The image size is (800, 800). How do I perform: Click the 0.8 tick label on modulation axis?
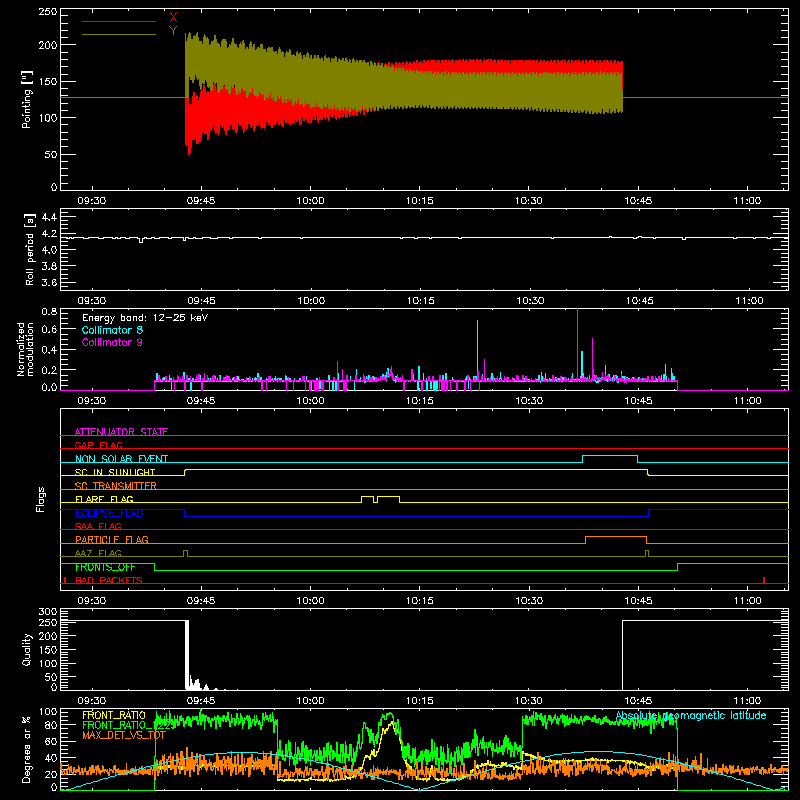(49, 311)
